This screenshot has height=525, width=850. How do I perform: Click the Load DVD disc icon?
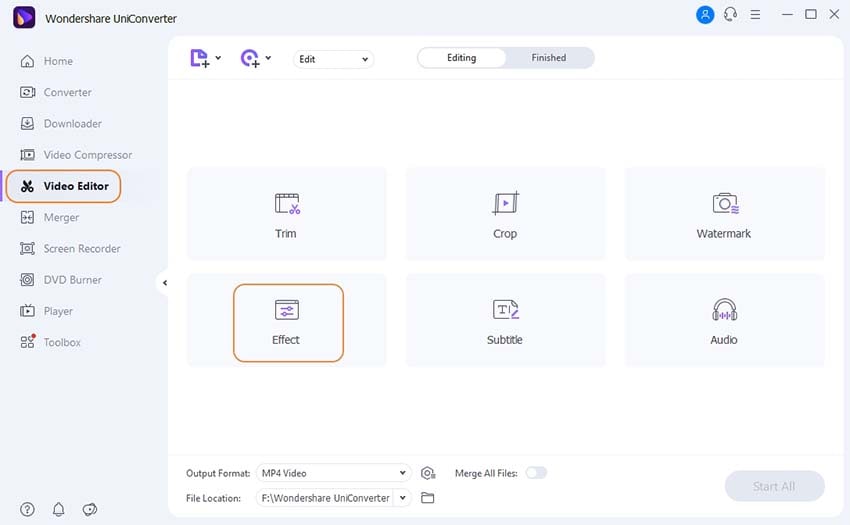(250, 59)
